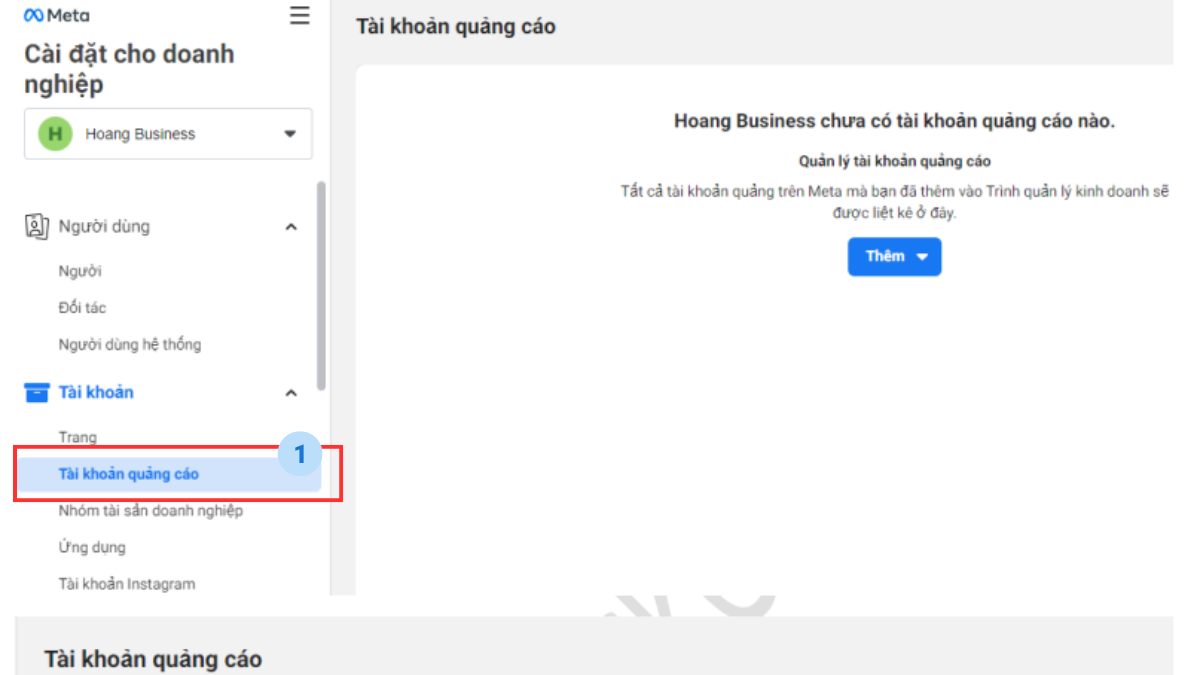1200x675 pixels.
Task: Click the Người dùng section heading
Action: tap(104, 226)
